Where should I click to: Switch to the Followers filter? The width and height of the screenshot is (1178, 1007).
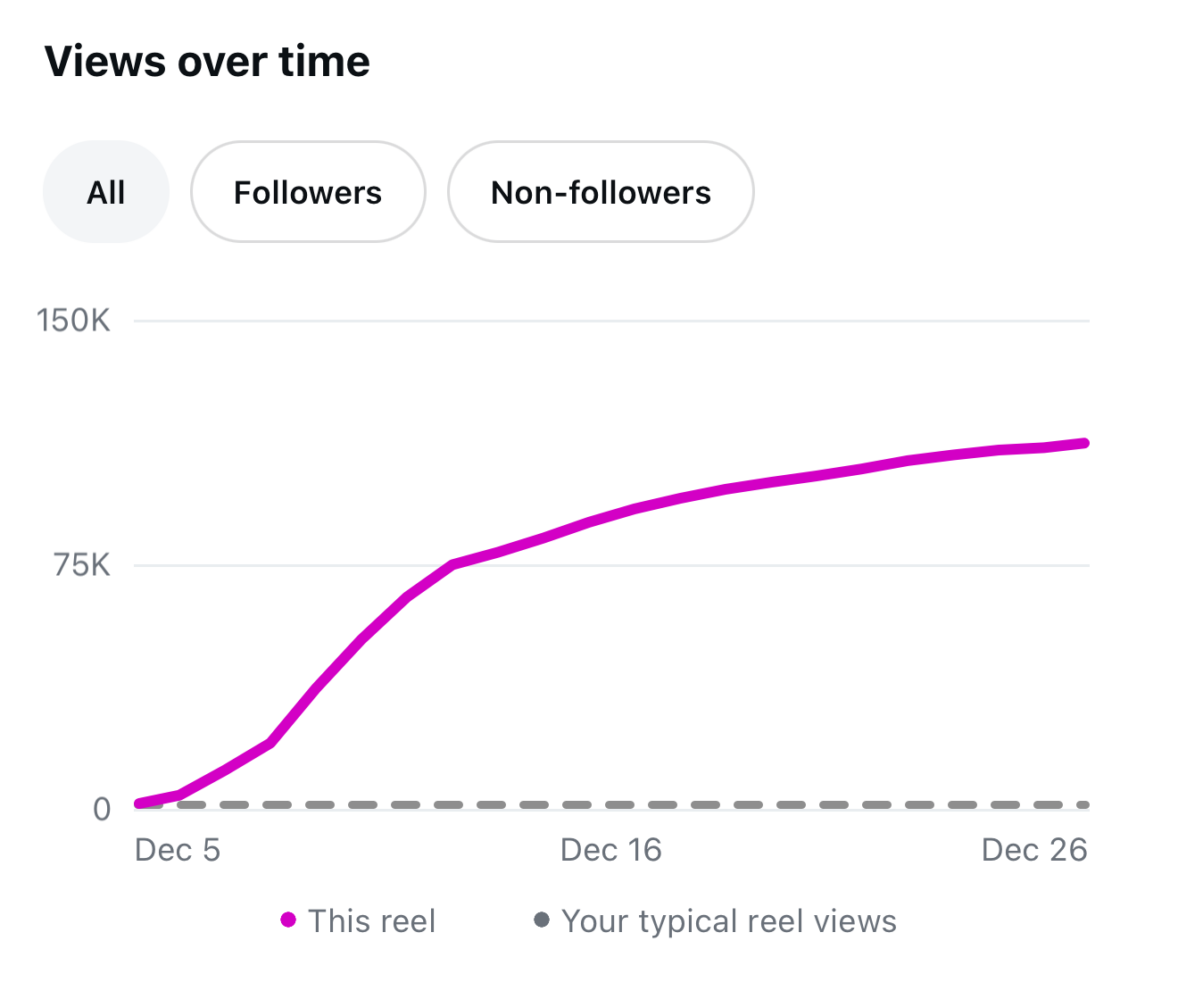coord(308,192)
